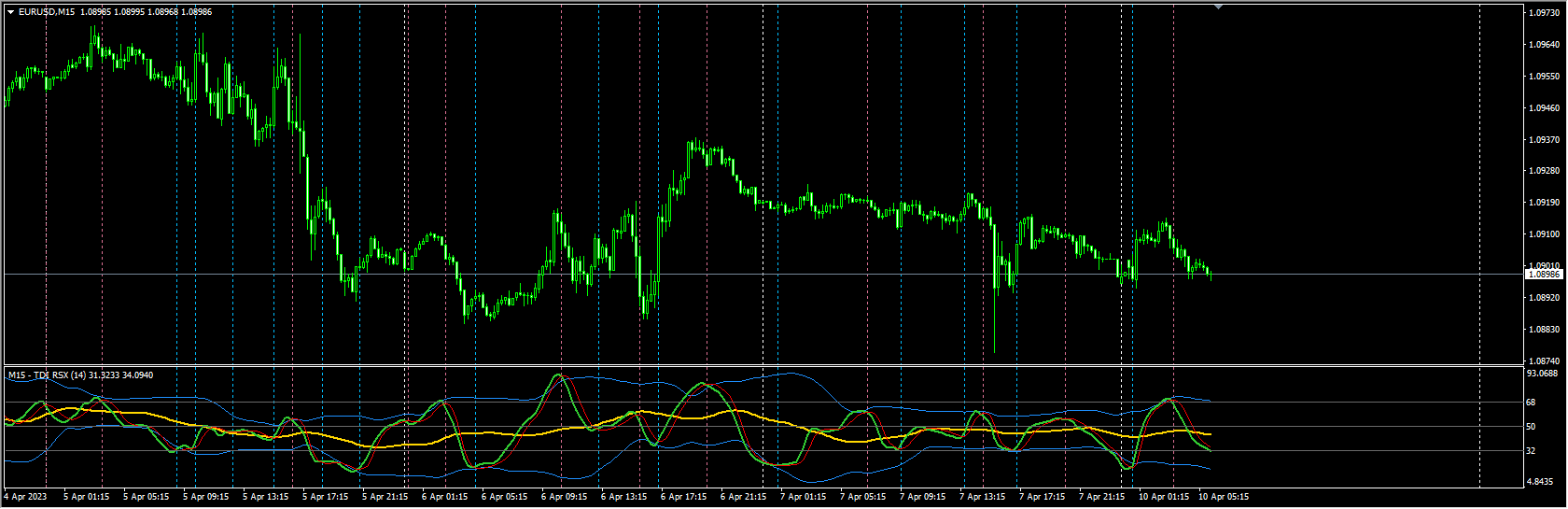Image resolution: width=1568 pixels, height=509 pixels.
Task: Click time label 5 Apr 05:15
Action: pyautogui.click(x=147, y=497)
